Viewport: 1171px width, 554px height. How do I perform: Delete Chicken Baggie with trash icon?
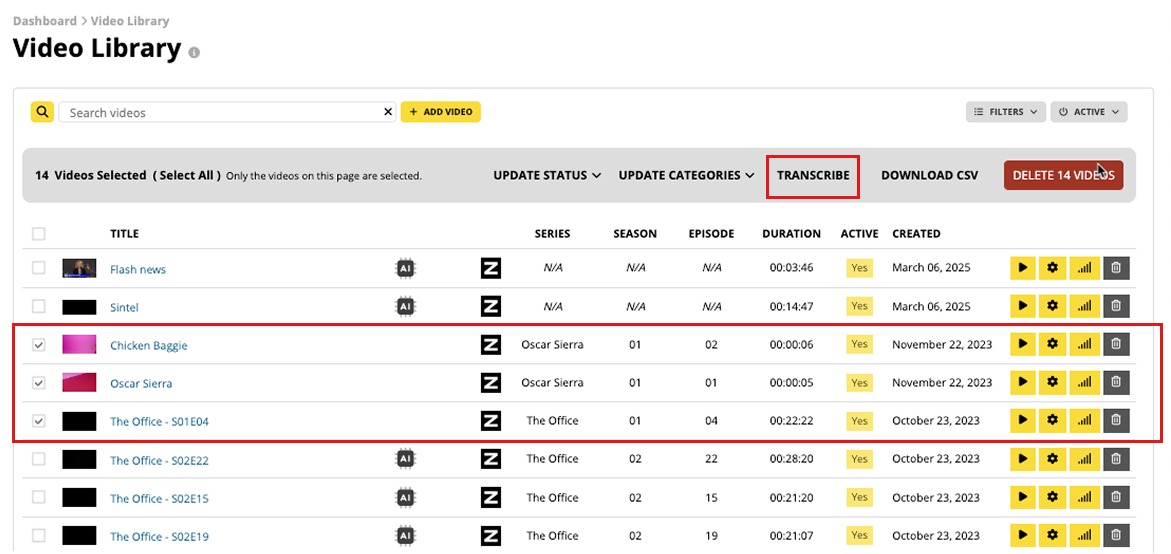1116,344
